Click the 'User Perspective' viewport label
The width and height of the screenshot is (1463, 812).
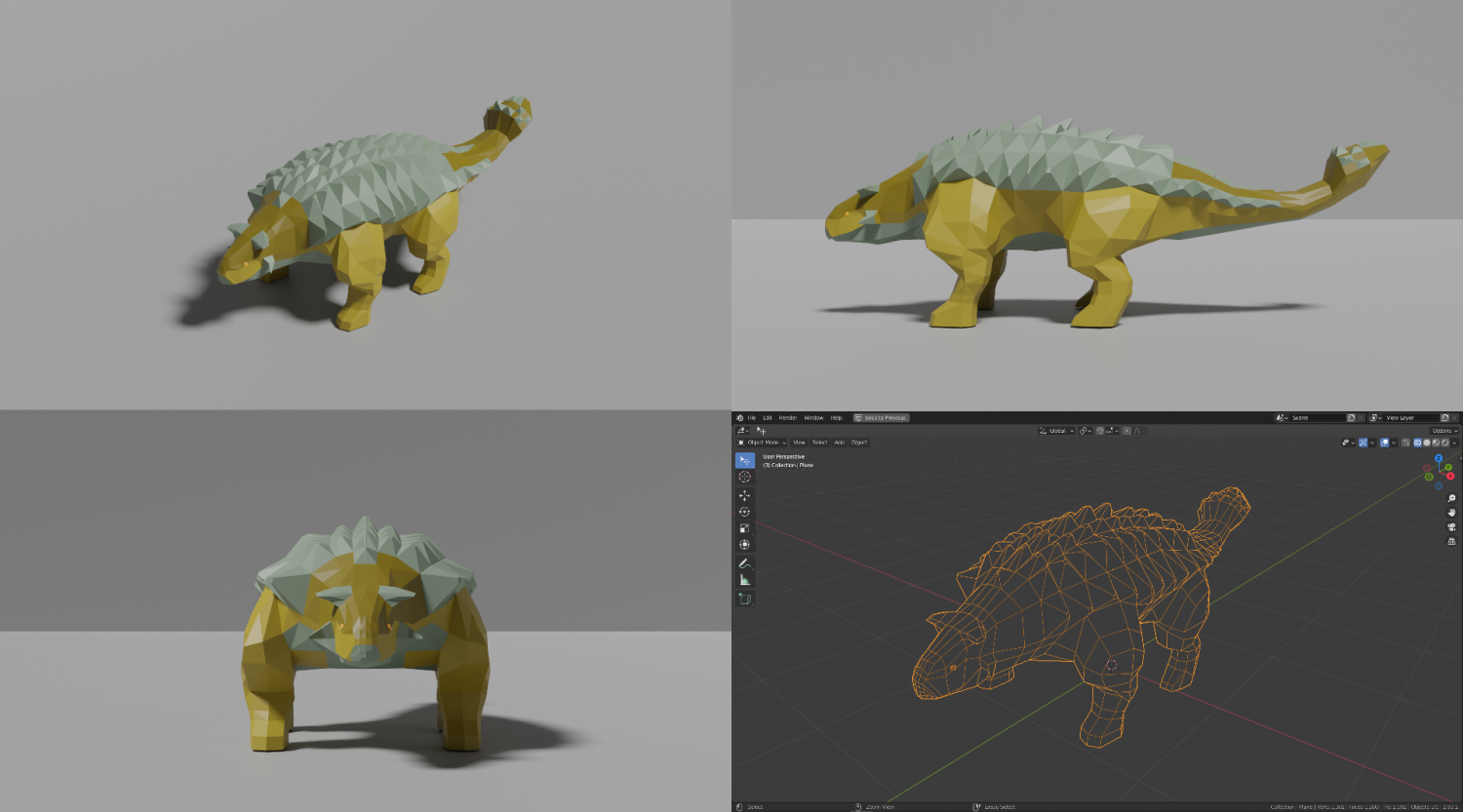784,456
